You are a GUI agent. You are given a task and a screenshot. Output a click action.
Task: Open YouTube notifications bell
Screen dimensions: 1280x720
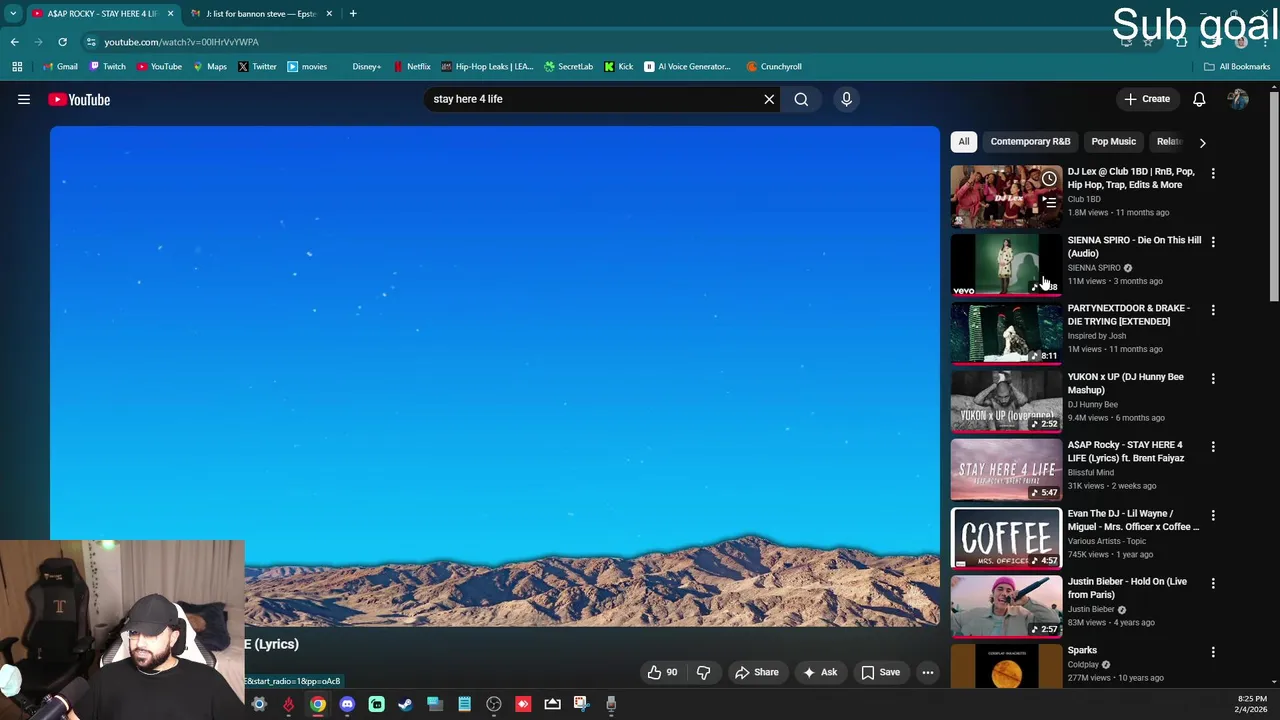click(1199, 99)
